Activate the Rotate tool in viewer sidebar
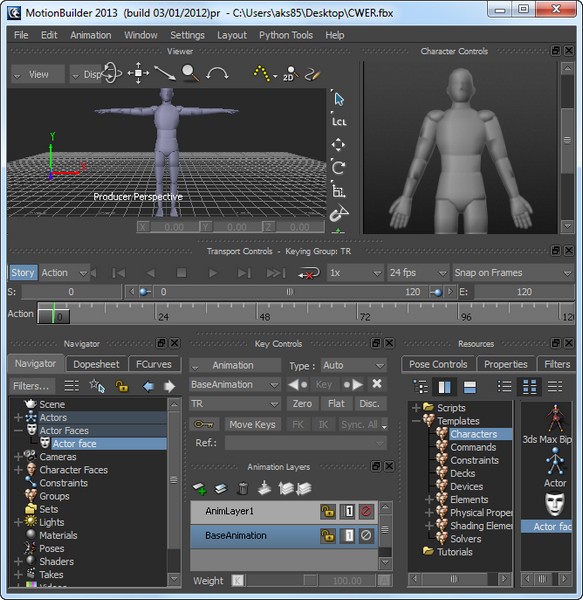This screenshot has height=600, width=583. [x=338, y=168]
